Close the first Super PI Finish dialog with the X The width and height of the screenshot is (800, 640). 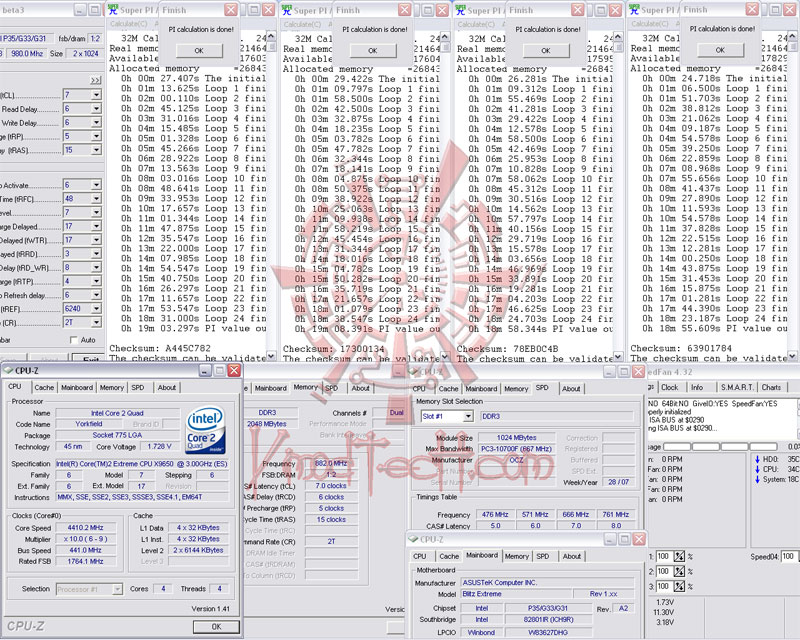(x=231, y=10)
